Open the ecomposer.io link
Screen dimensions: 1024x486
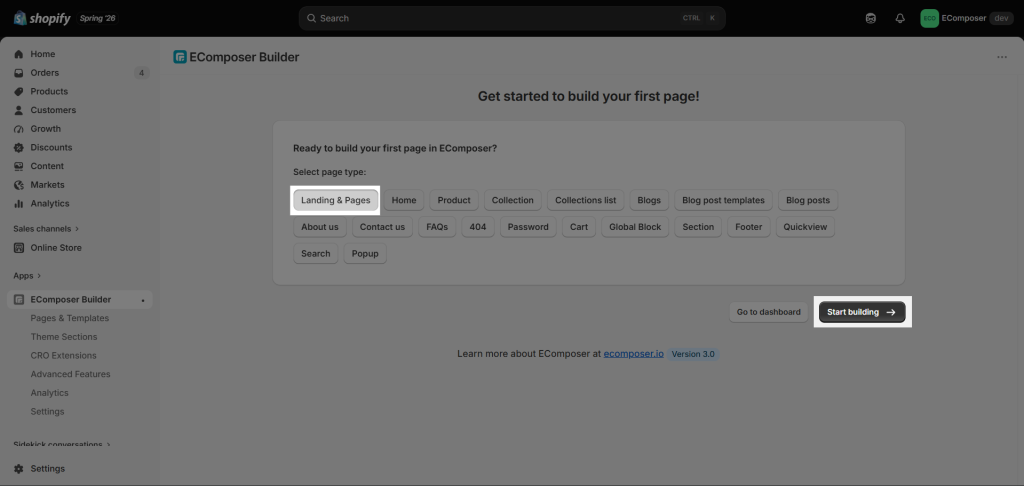[633, 354]
